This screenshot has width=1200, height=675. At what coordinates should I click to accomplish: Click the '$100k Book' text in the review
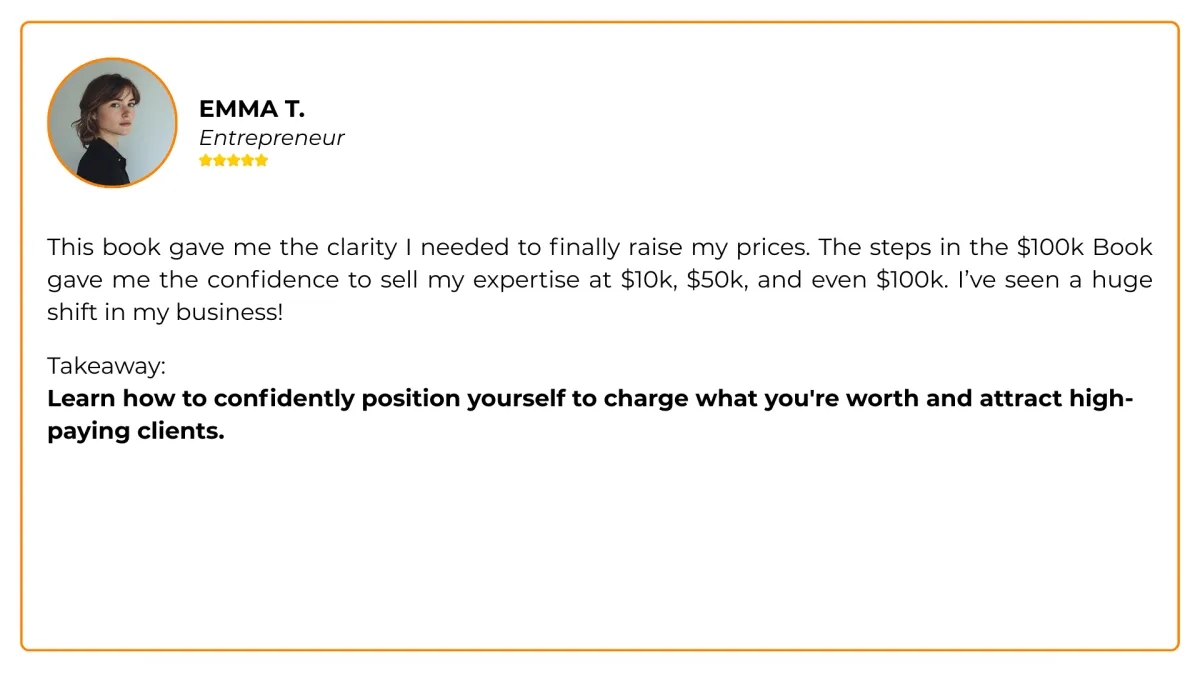[1084, 247]
